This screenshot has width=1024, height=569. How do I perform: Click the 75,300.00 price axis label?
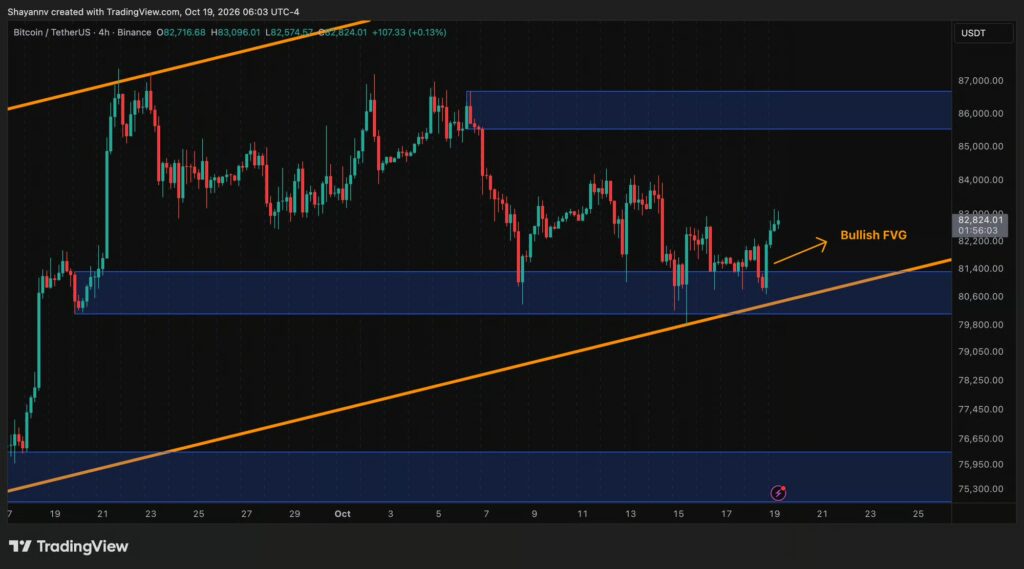click(x=980, y=489)
